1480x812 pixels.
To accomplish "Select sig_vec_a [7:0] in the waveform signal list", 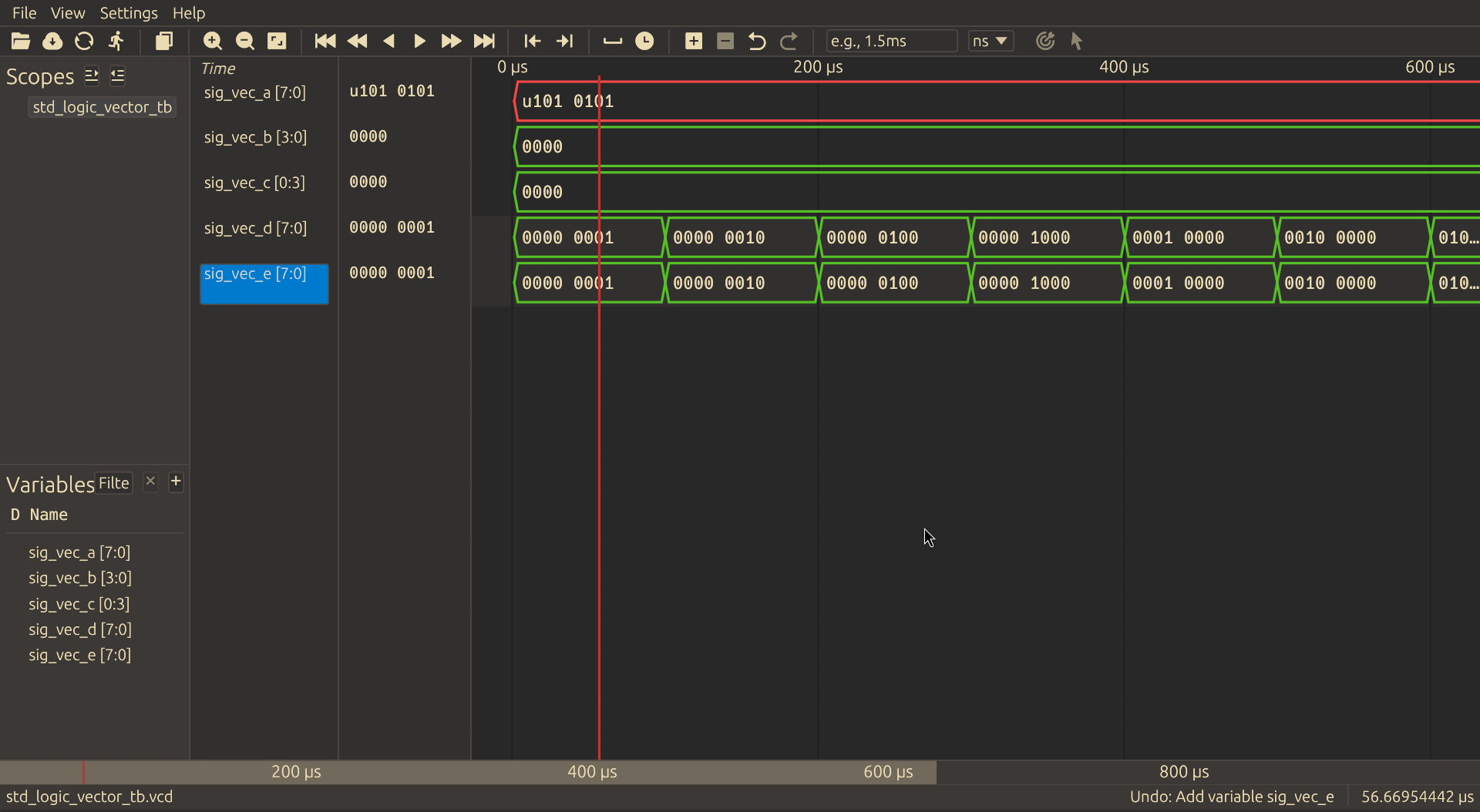I will [x=255, y=92].
